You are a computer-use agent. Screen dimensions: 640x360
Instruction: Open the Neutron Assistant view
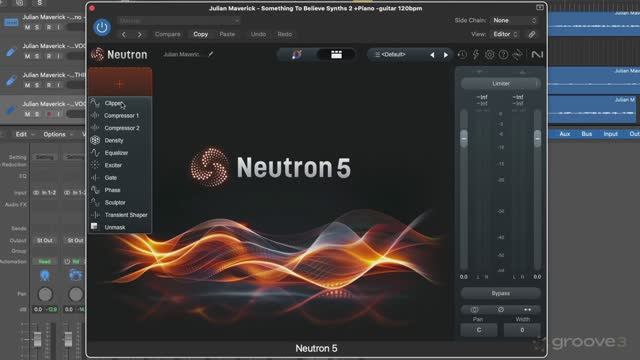tap(297, 54)
